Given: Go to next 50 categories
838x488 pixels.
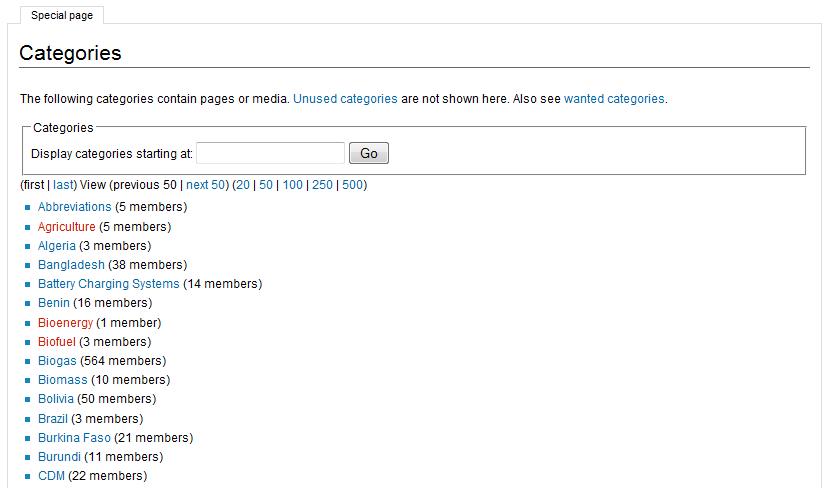Looking at the screenshot, I should (x=206, y=185).
